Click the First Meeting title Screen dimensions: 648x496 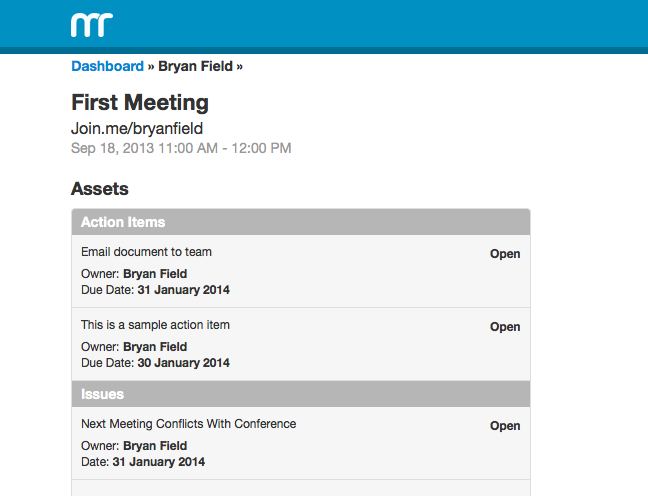click(x=140, y=102)
